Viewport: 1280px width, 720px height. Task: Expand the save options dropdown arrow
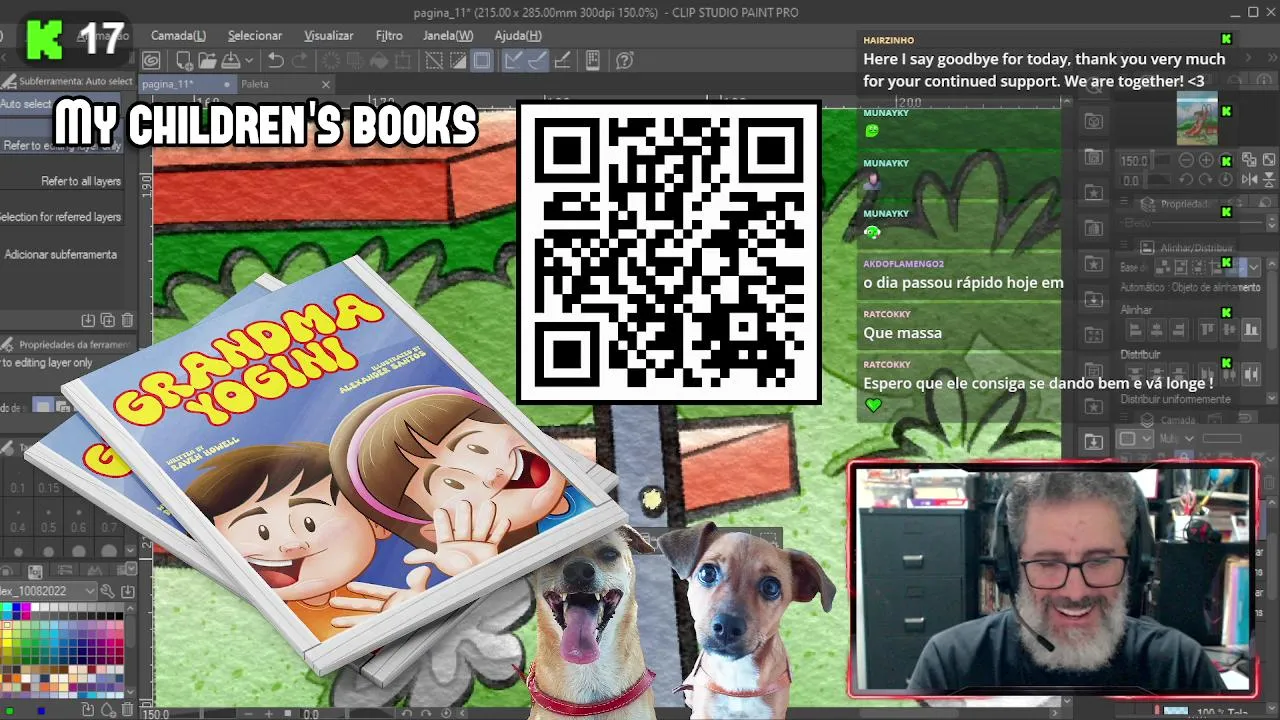click(249, 61)
